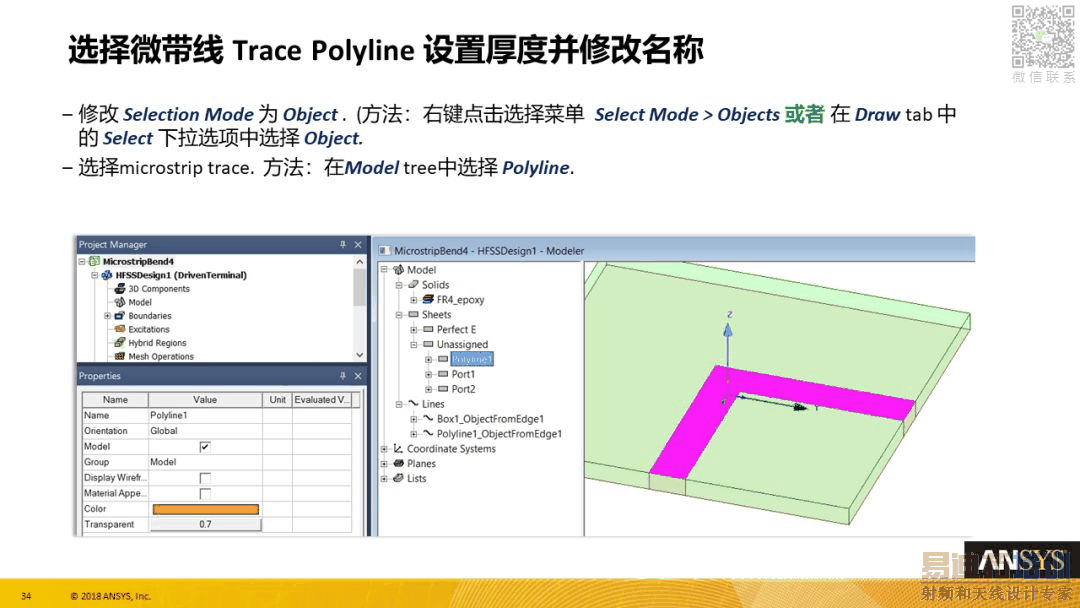
Task: Close the Properties panel
Action: click(358, 376)
